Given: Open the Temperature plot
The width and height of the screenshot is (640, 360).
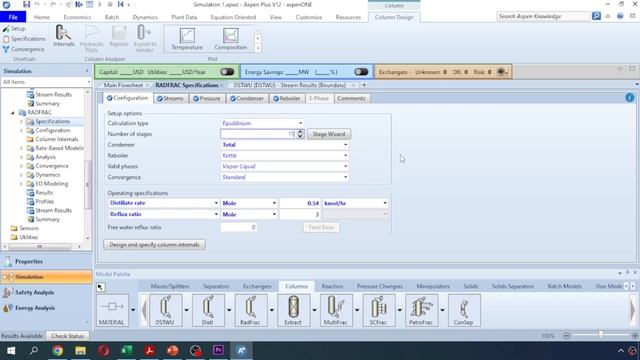Looking at the screenshot, I should click(187, 39).
